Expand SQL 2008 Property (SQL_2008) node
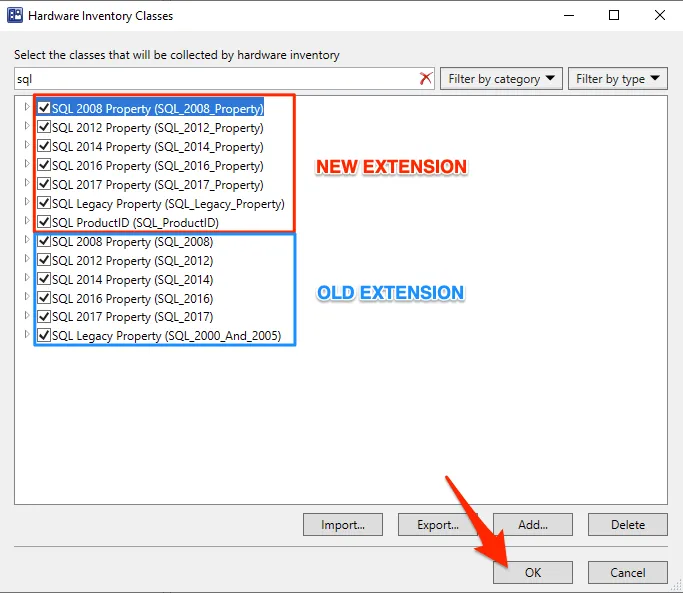Screen dimensions: 683x593 click(27, 240)
